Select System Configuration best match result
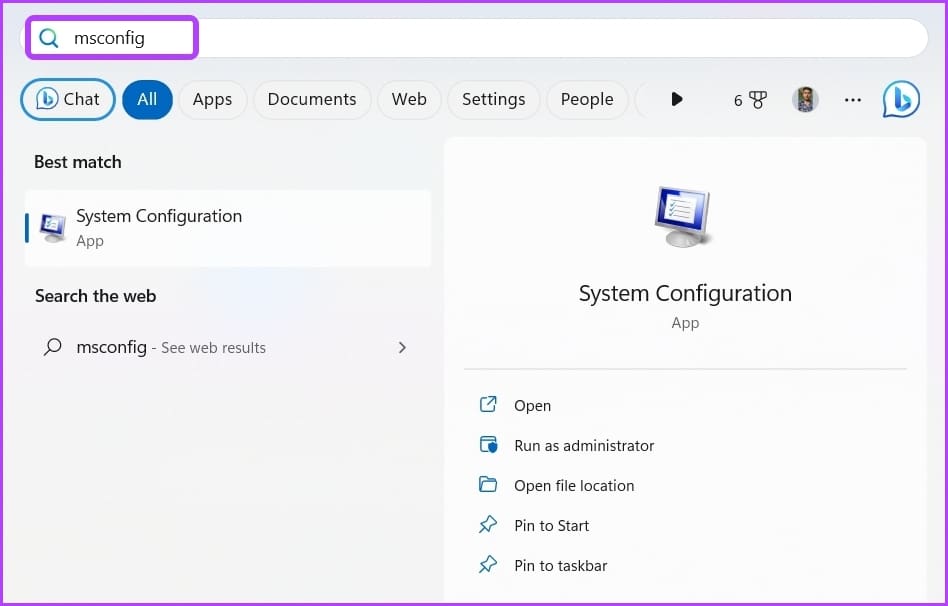The width and height of the screenshot is (948, 606). coord(228,228)
